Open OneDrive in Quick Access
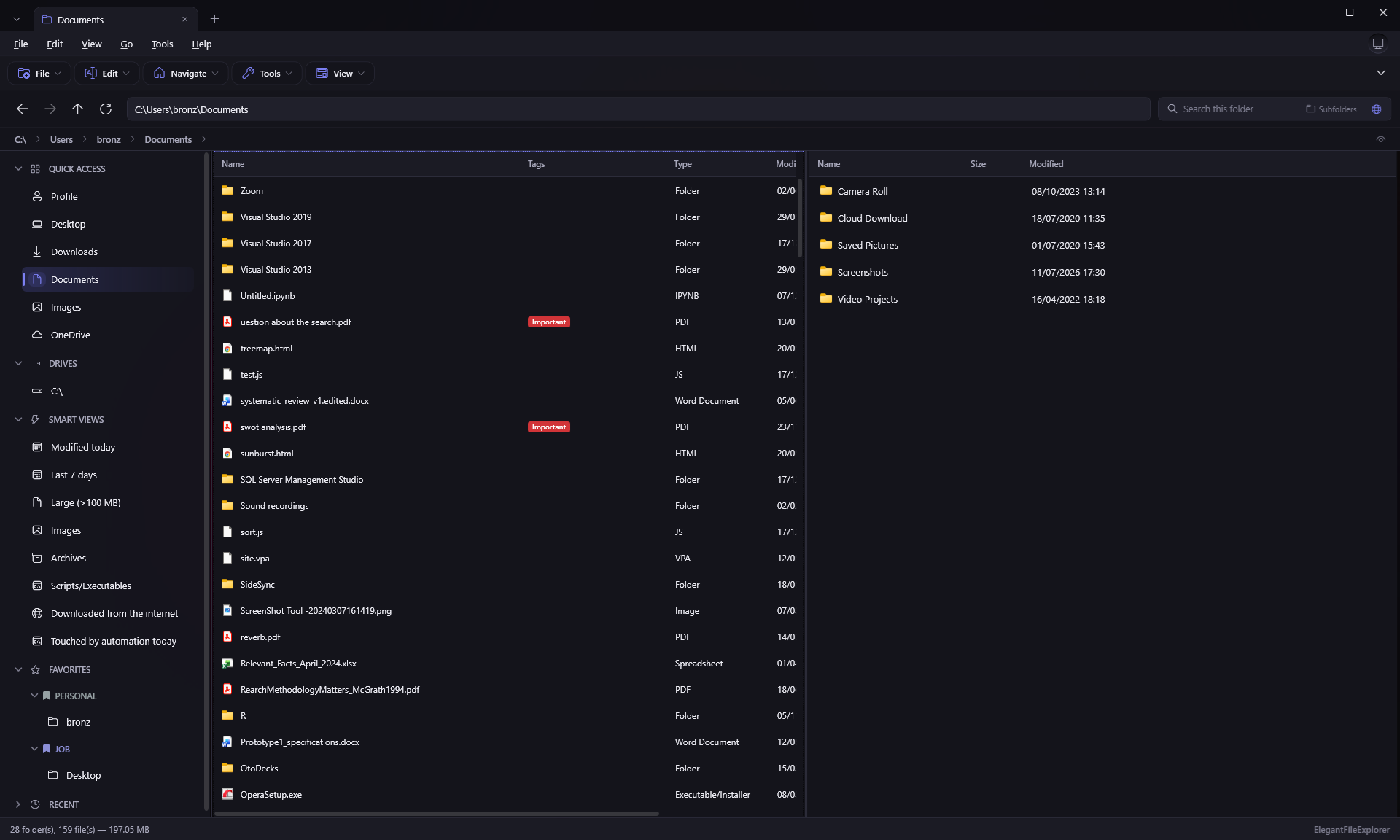Viewport: 1400px width, 840px height. 109,335
